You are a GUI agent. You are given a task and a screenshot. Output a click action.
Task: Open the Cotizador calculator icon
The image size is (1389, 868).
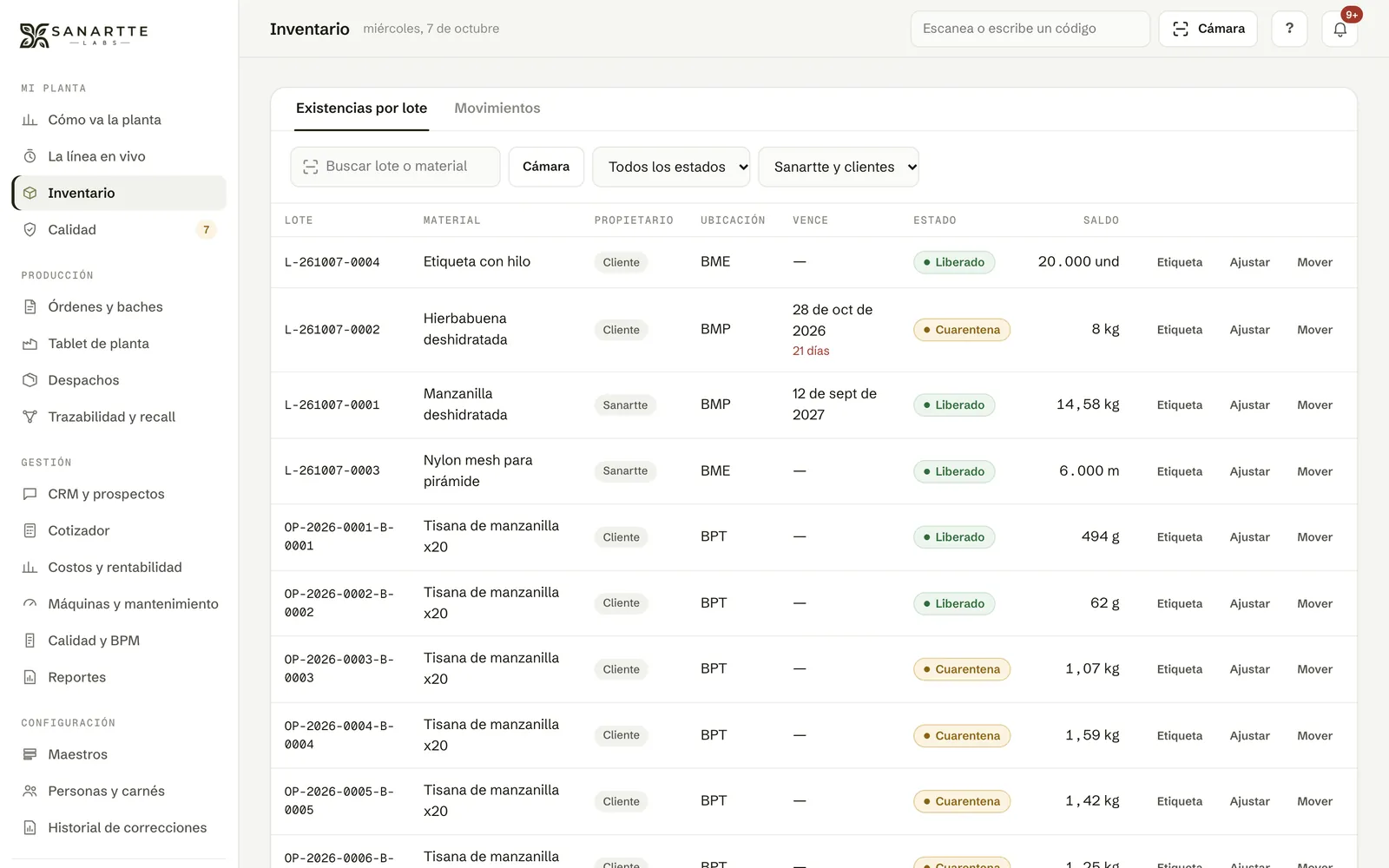[30, 530]
